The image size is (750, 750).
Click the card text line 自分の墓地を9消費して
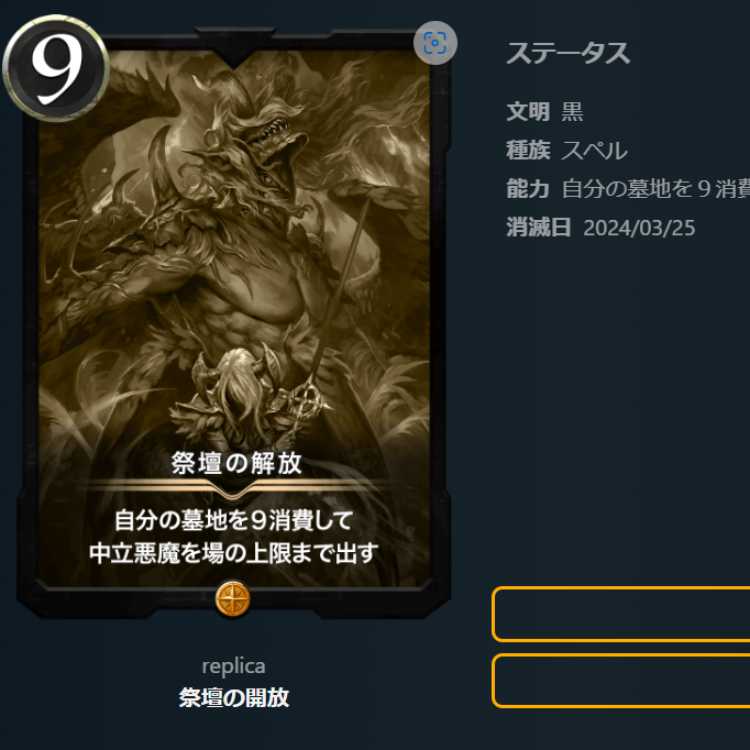coord(234,520)
